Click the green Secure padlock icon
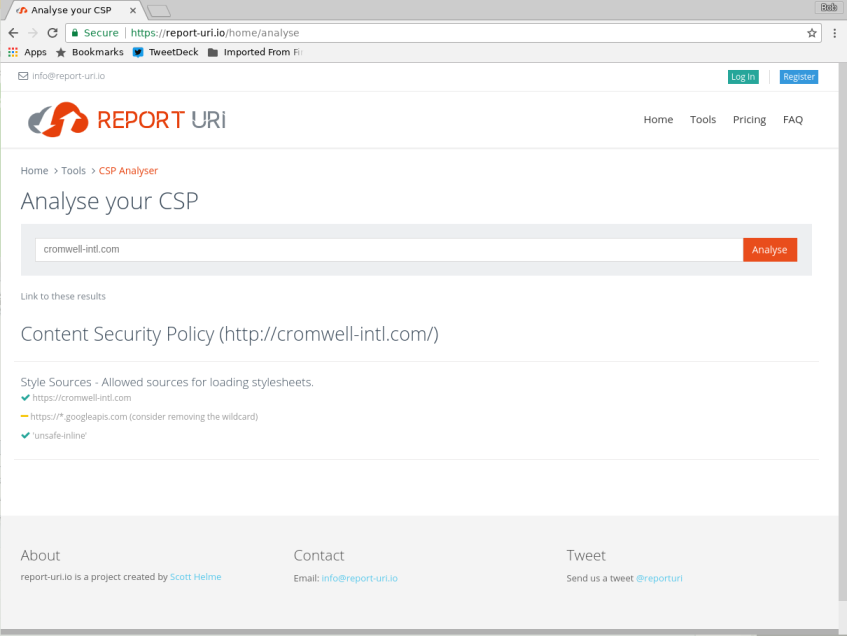The width and height of the screenshot is (847, 636). (75, 33)
